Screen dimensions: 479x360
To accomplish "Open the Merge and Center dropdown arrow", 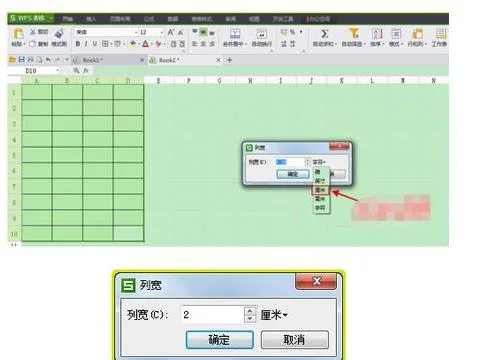I will point(246,44).
